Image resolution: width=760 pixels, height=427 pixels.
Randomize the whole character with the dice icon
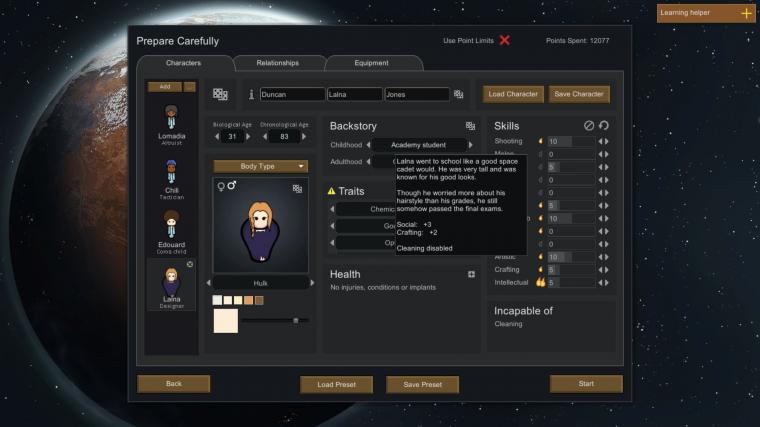tap(220, 94)
